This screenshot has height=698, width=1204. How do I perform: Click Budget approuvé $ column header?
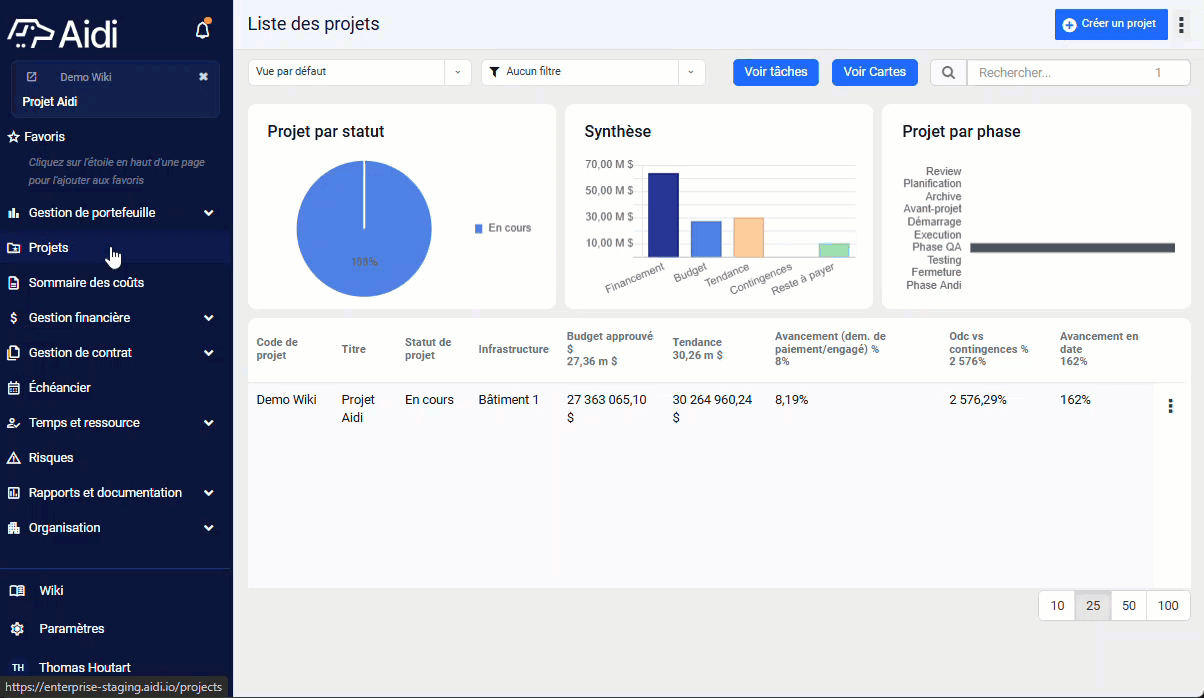pyautogui.click(x=610, y=349)
